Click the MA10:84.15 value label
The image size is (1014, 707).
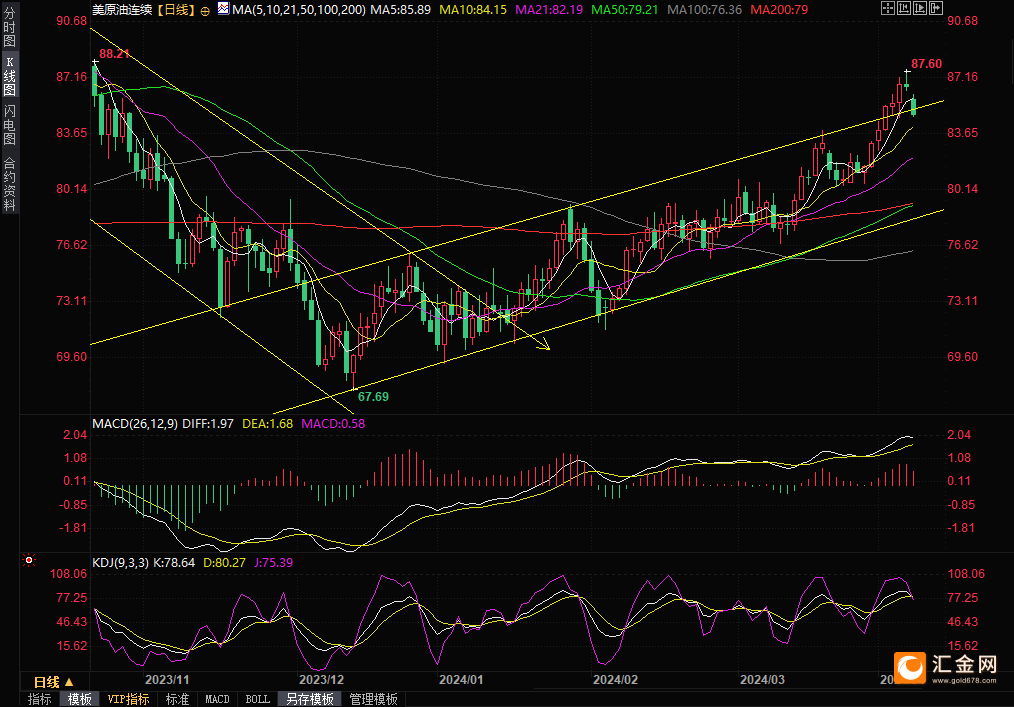tap(473, 10)
